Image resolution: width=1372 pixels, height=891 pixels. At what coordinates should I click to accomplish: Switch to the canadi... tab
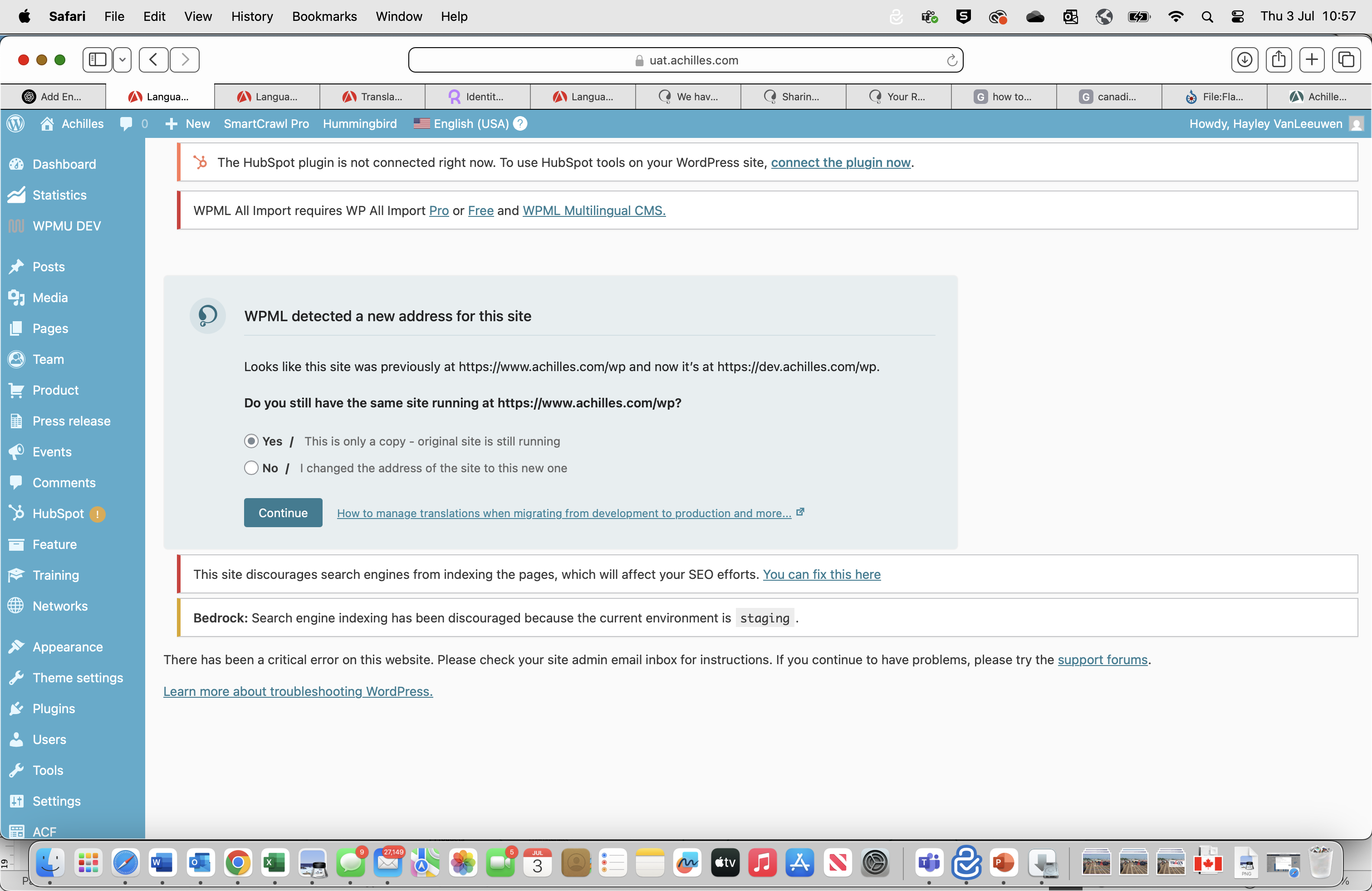(1108, 96)
